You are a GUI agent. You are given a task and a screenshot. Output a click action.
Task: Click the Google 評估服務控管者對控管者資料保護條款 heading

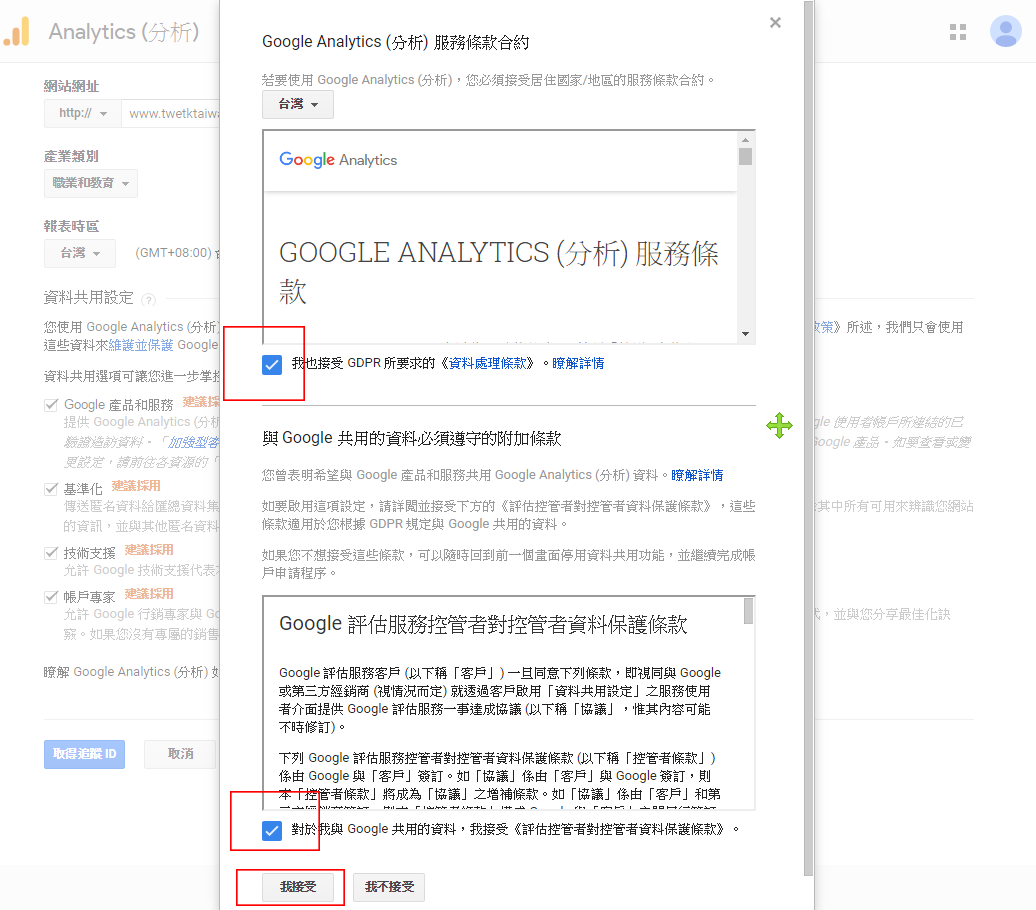pos(483,625)
